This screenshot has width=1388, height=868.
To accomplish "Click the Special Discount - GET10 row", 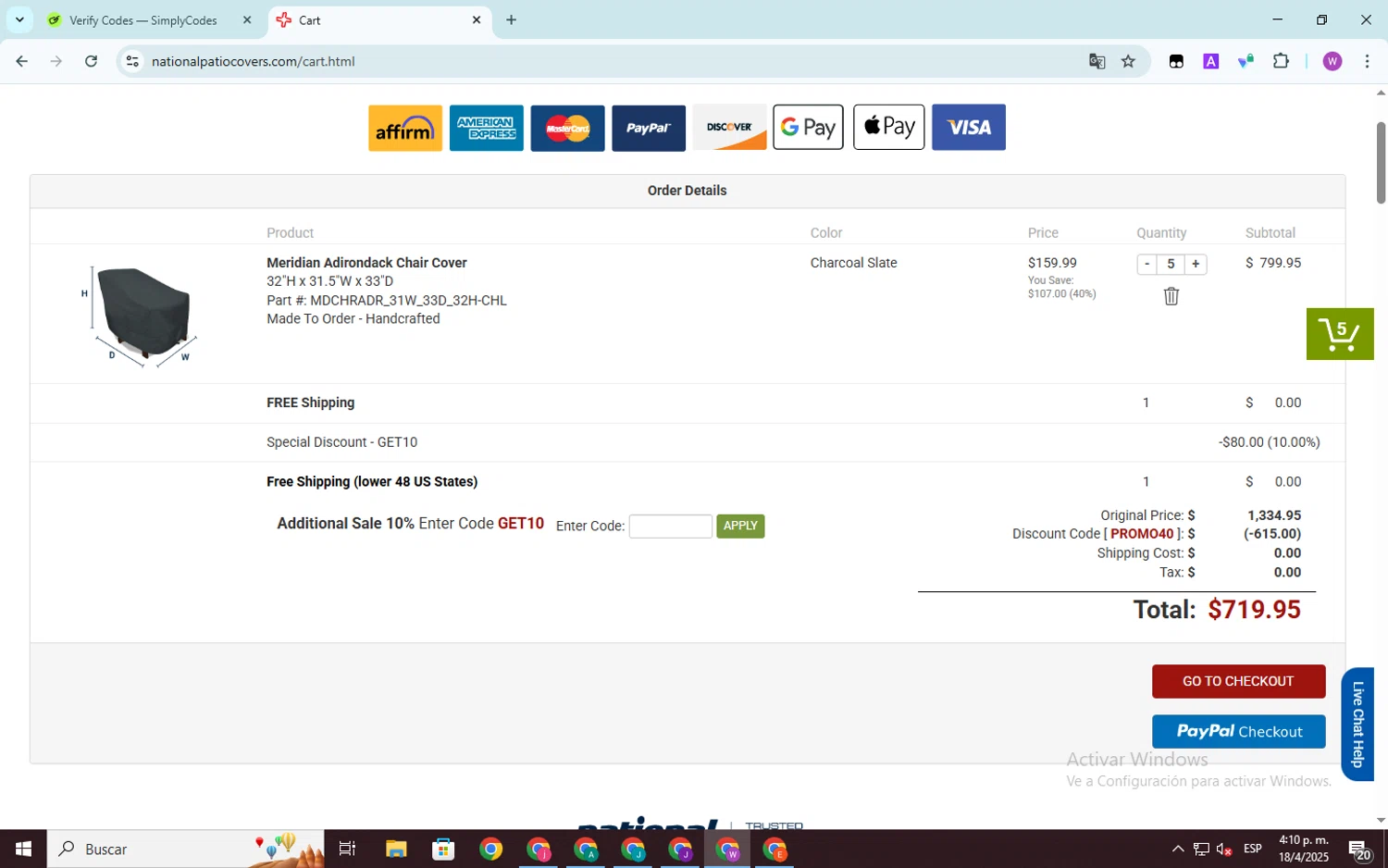I will [688, 442].
